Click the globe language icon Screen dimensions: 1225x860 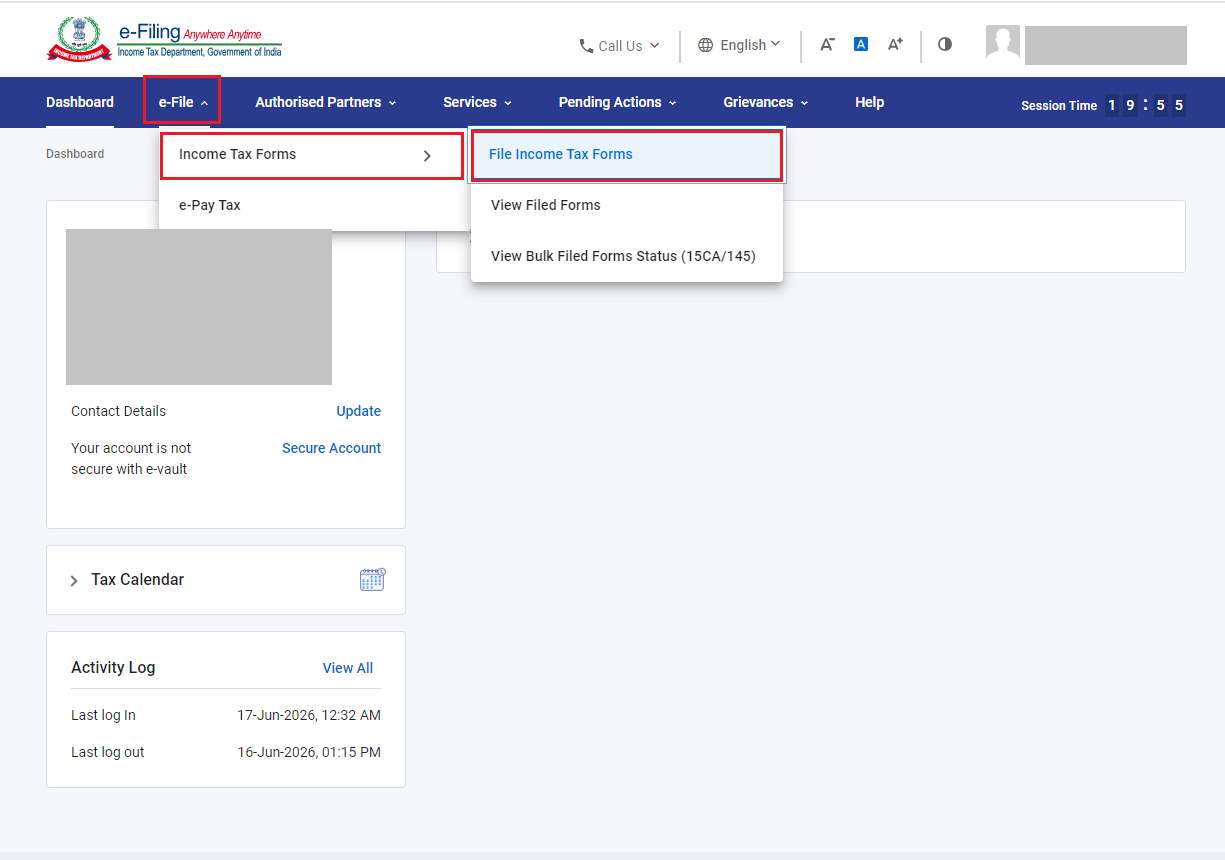[x=706, y=45]
